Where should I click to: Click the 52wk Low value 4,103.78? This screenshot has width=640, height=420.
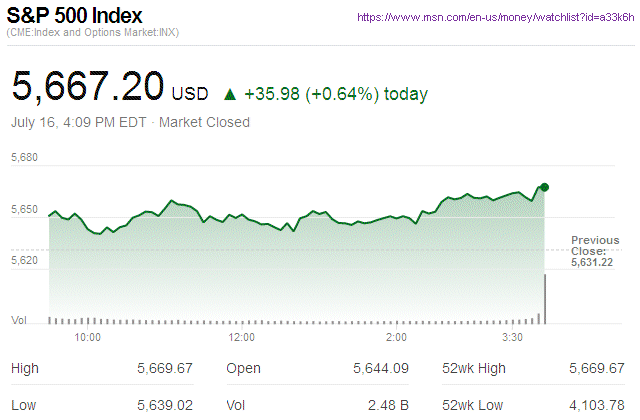click(x=596, y=403)
